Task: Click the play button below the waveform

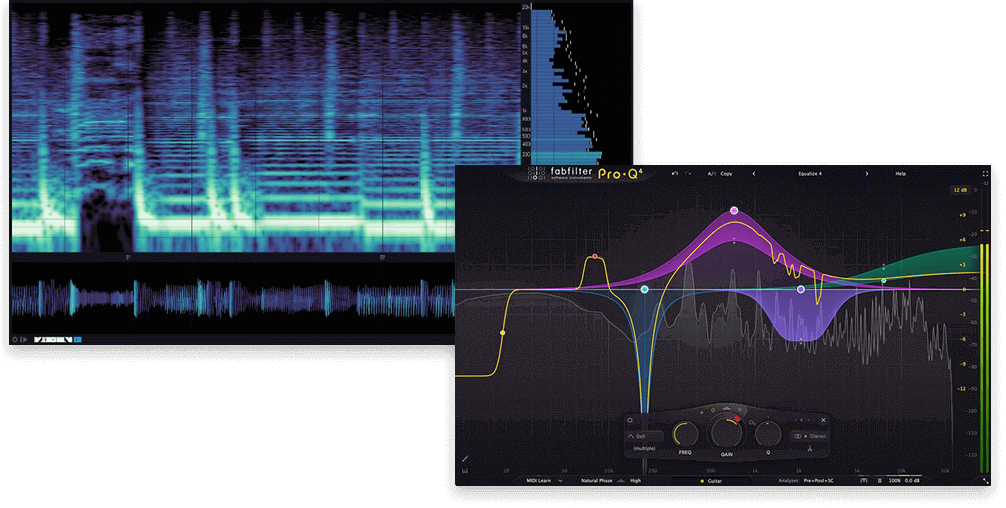Action: point(22,339)
